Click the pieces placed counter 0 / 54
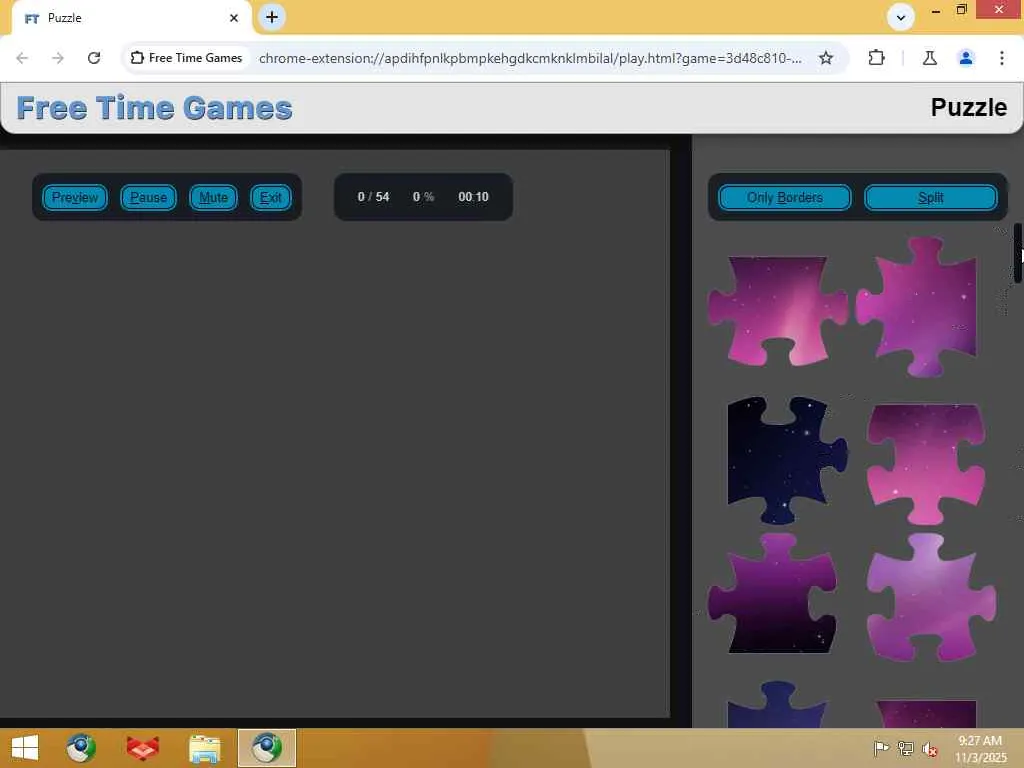The height and width of the screenshot is (768, 1024). [373, 197]
